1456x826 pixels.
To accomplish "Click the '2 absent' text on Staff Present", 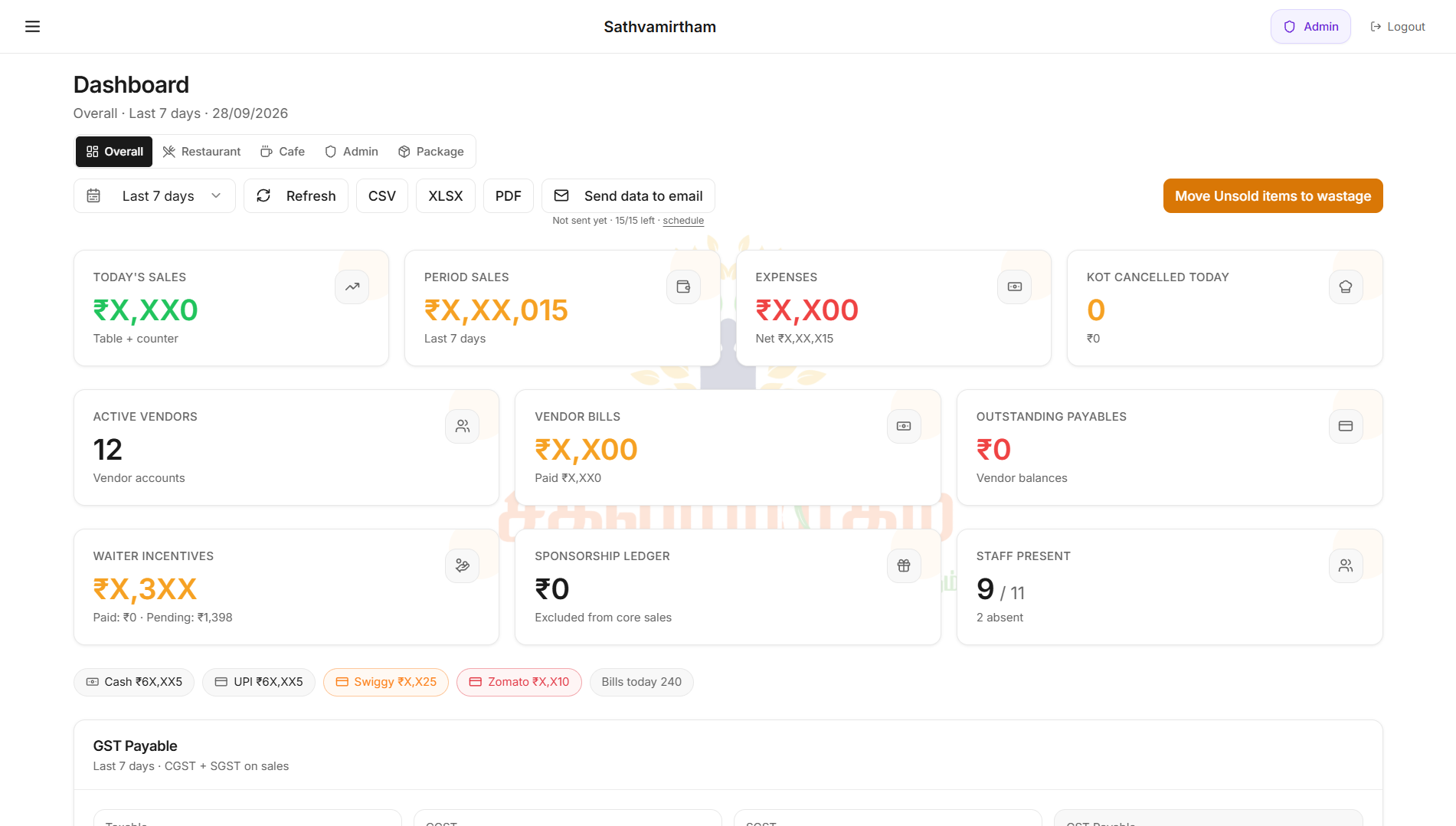I will [1000, 618].
